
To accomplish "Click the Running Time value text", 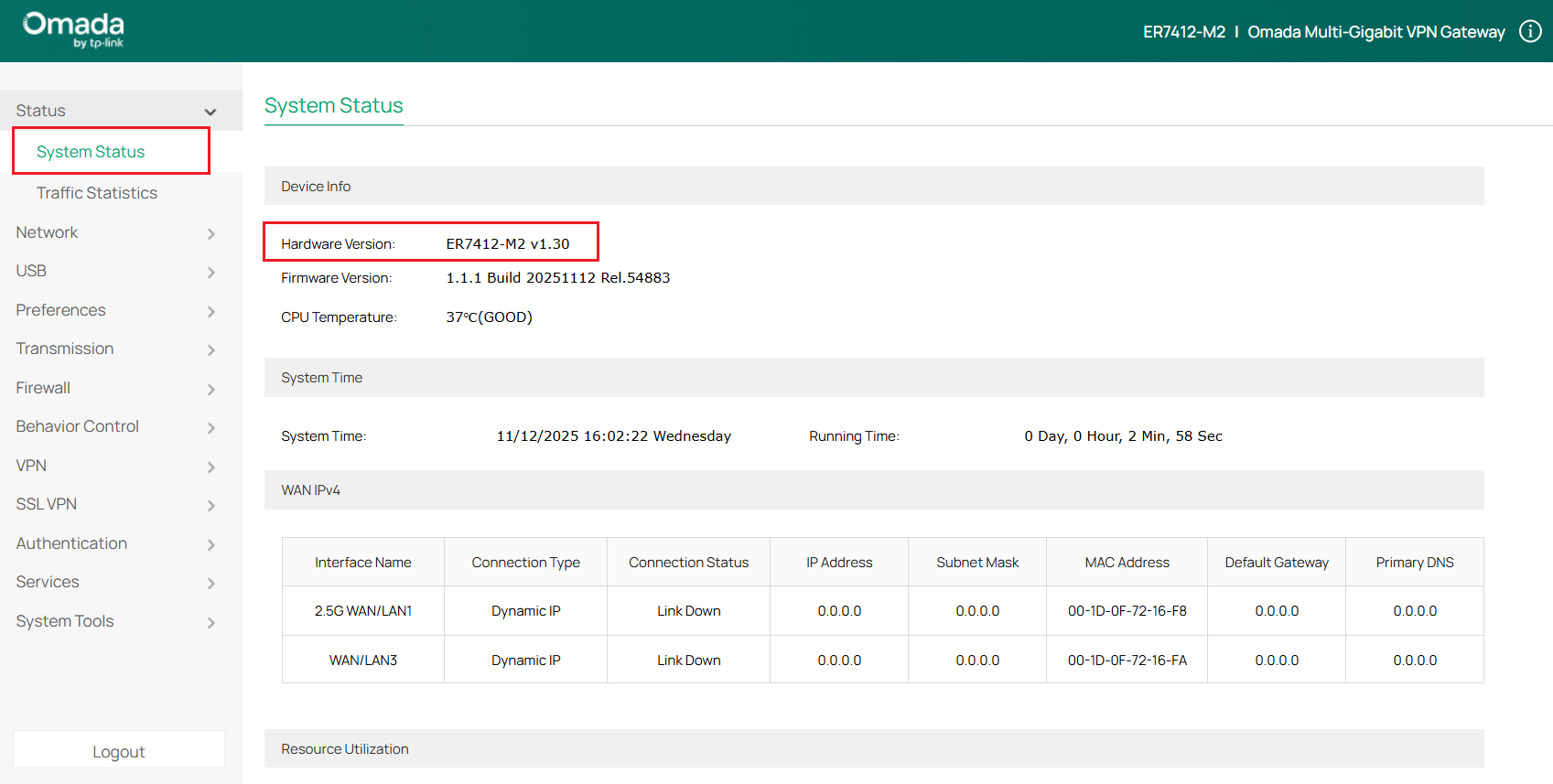I will click(1124, 436).
